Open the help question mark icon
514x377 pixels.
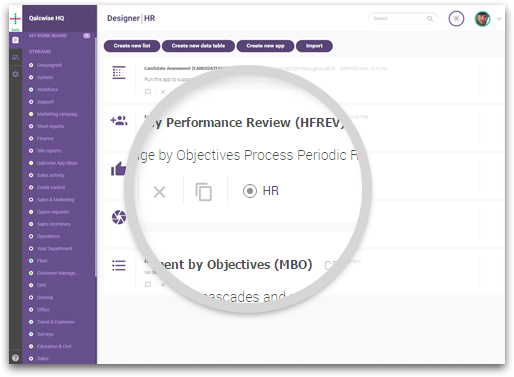[15, 358]
